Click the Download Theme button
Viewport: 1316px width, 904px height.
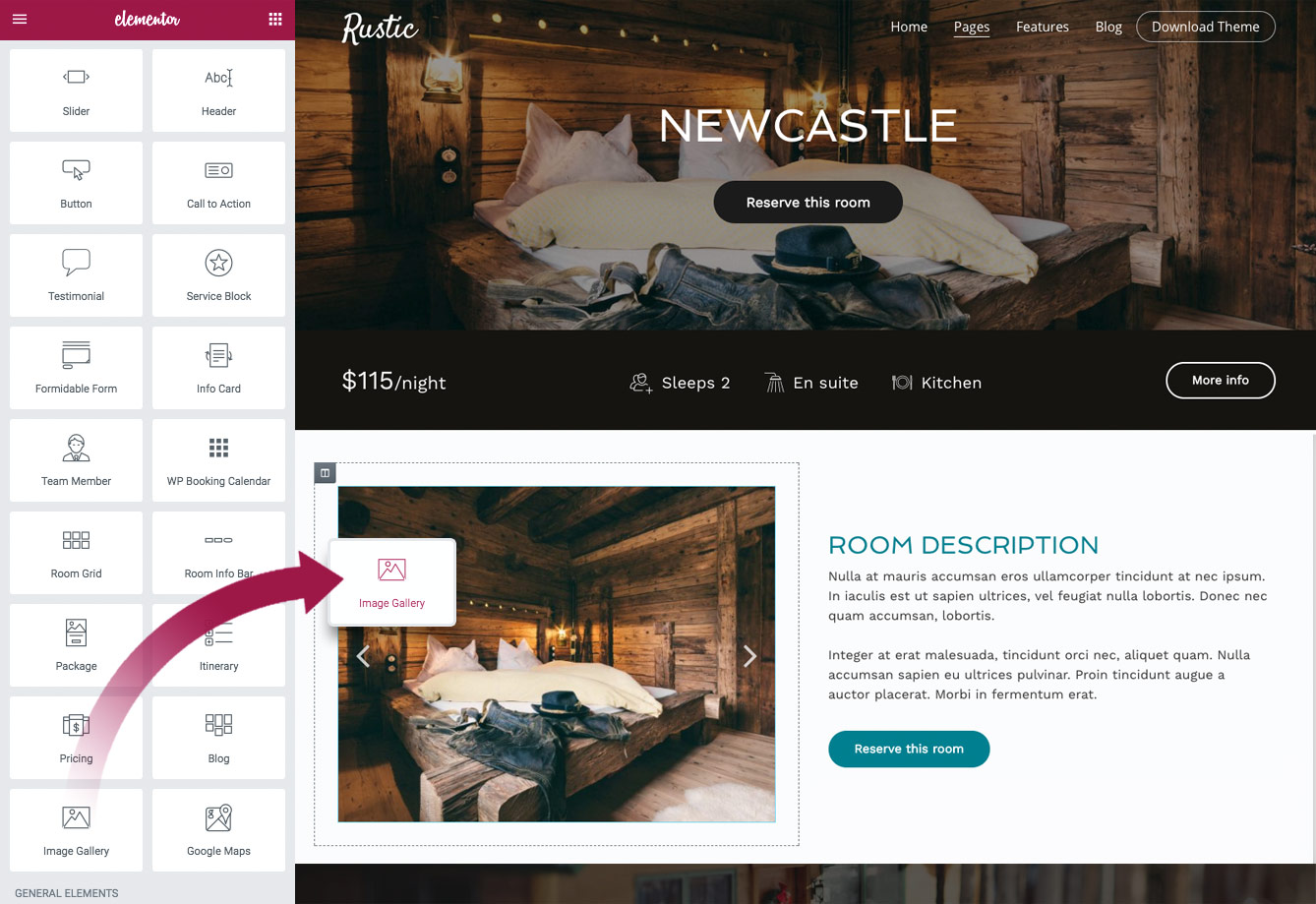pos(1206,27)
